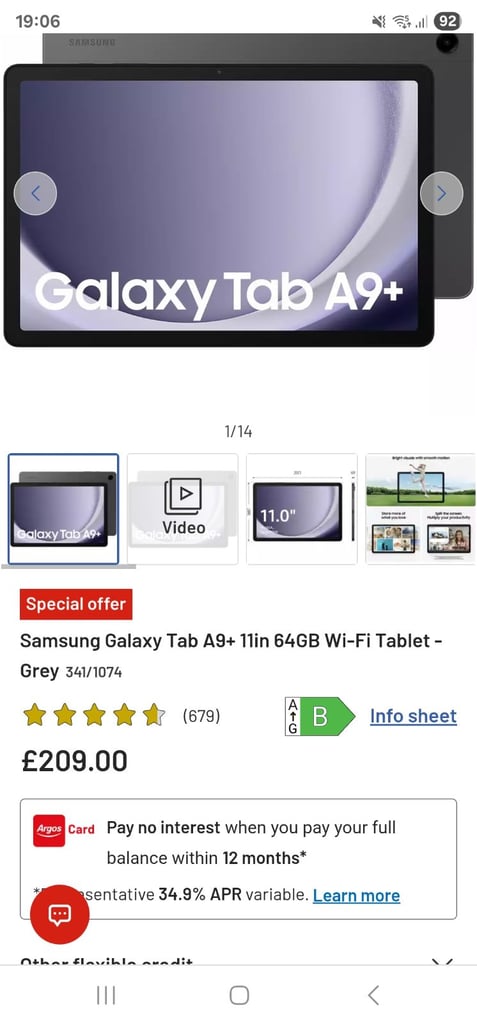
Task: View the star rating reviews (679)
Action: [122, 716]
